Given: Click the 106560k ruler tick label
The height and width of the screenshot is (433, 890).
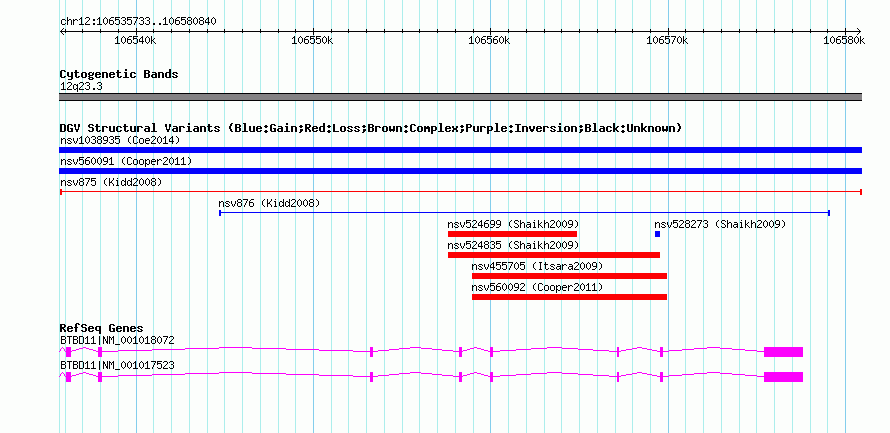Looking at the screenshot, I should click(x=490, y=40).
